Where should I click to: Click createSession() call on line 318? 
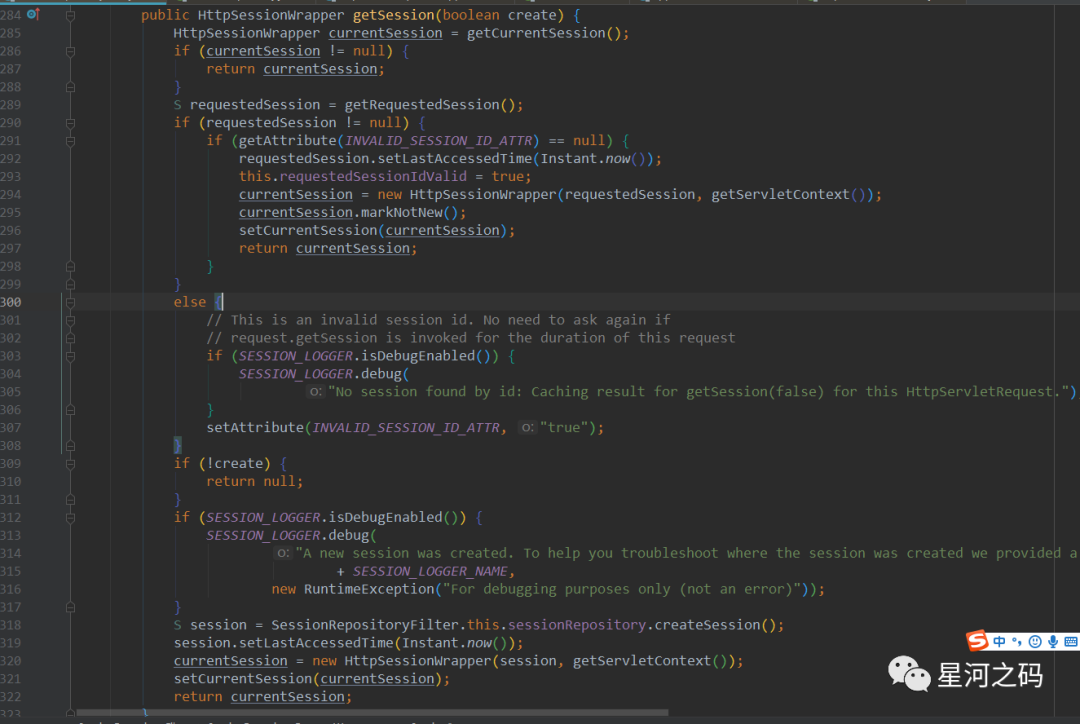tap(715, 625)
